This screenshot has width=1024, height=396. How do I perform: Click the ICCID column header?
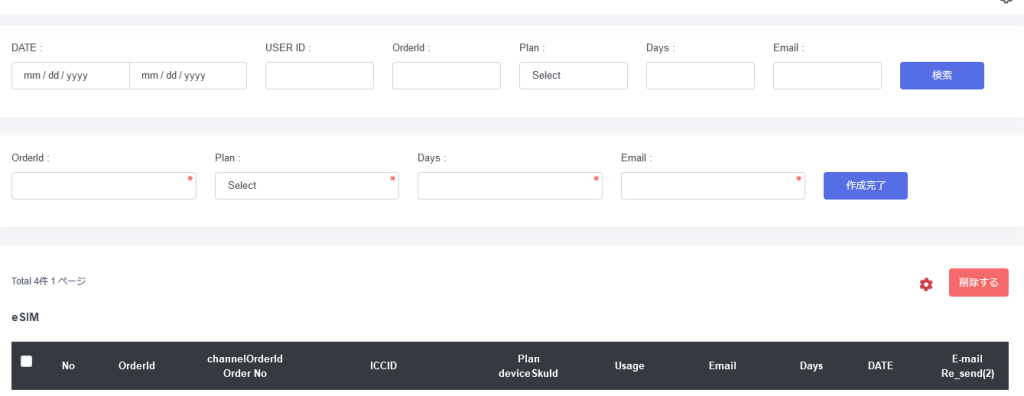[383, 366]
